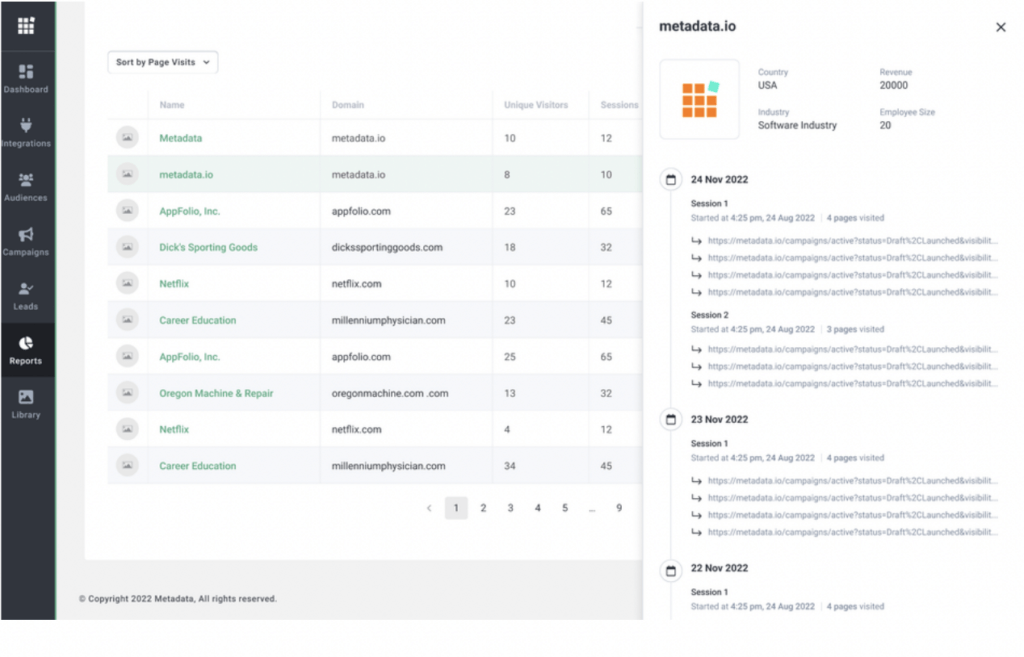Viewport: 1024px width, 657px height.
Task: Click 23 Nov 2022 date heading
Action: (x=719, y=419)
